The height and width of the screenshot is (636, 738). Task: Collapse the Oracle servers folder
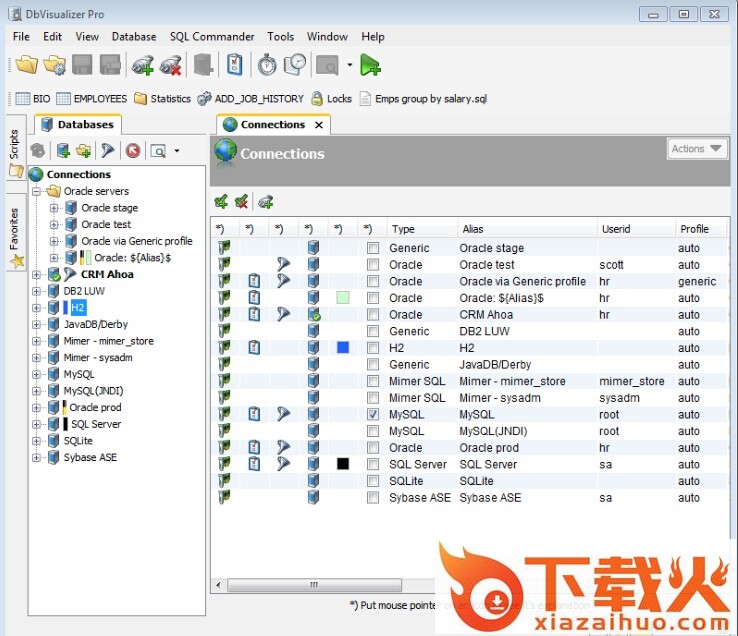36,192
